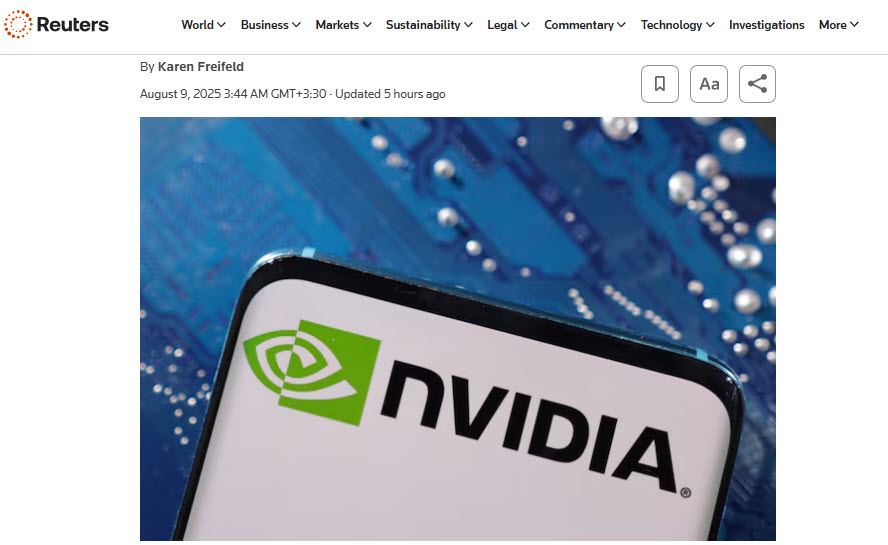This screenshot has width=888, height=545.
Task: Click the chevron next to Technology
Action: pos(710,25)
